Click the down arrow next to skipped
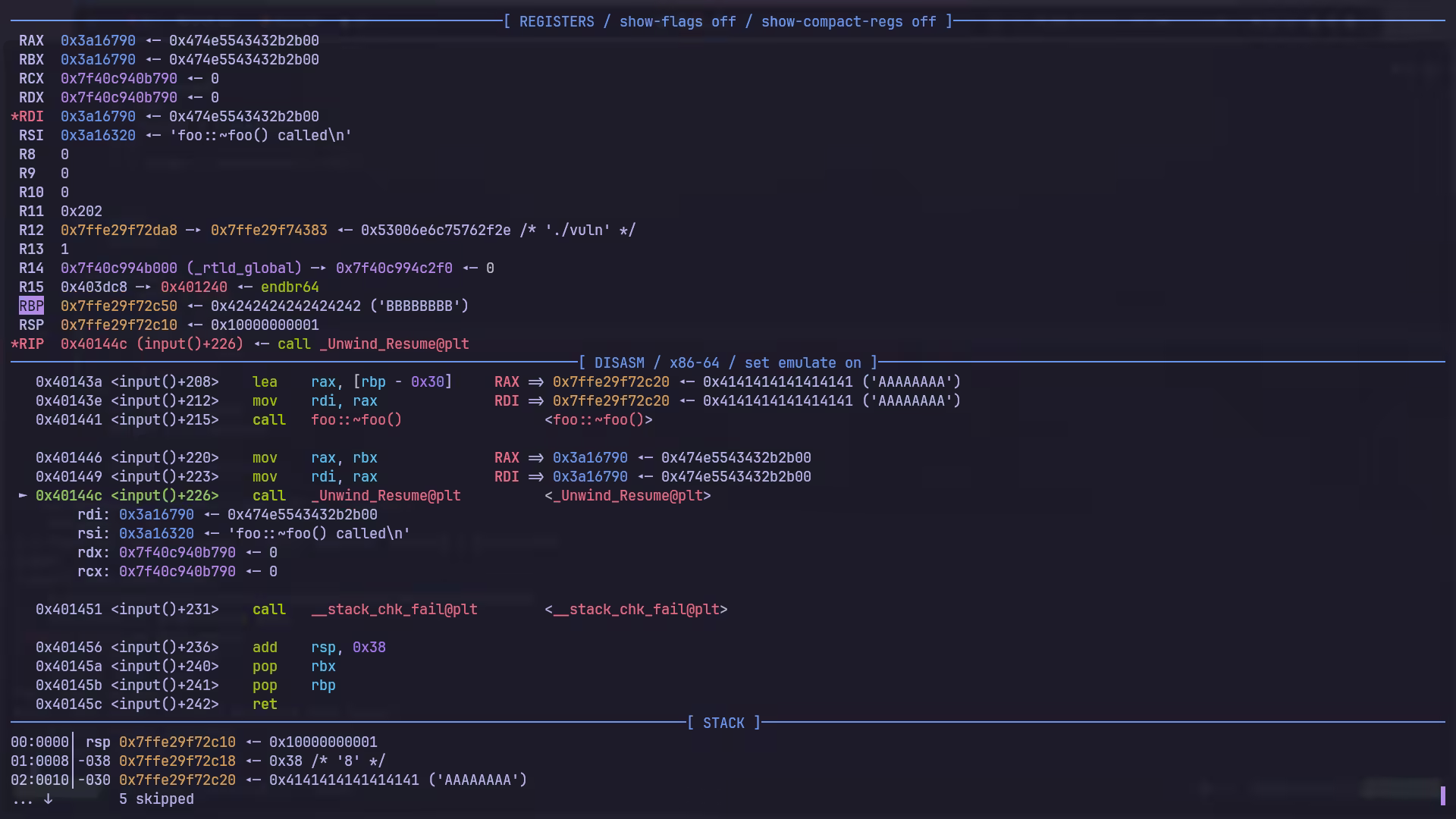1456x819 pixels. [x=48, y=799]
